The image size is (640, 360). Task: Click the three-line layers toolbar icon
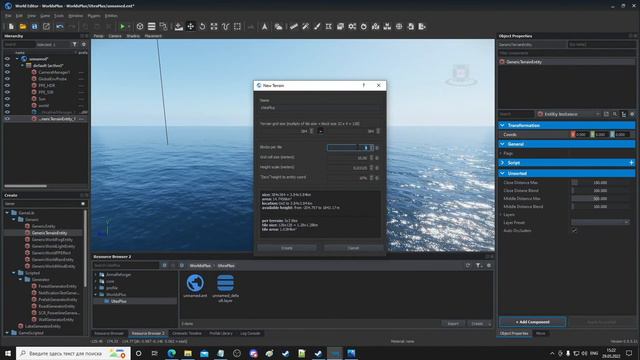click(151, 27)
